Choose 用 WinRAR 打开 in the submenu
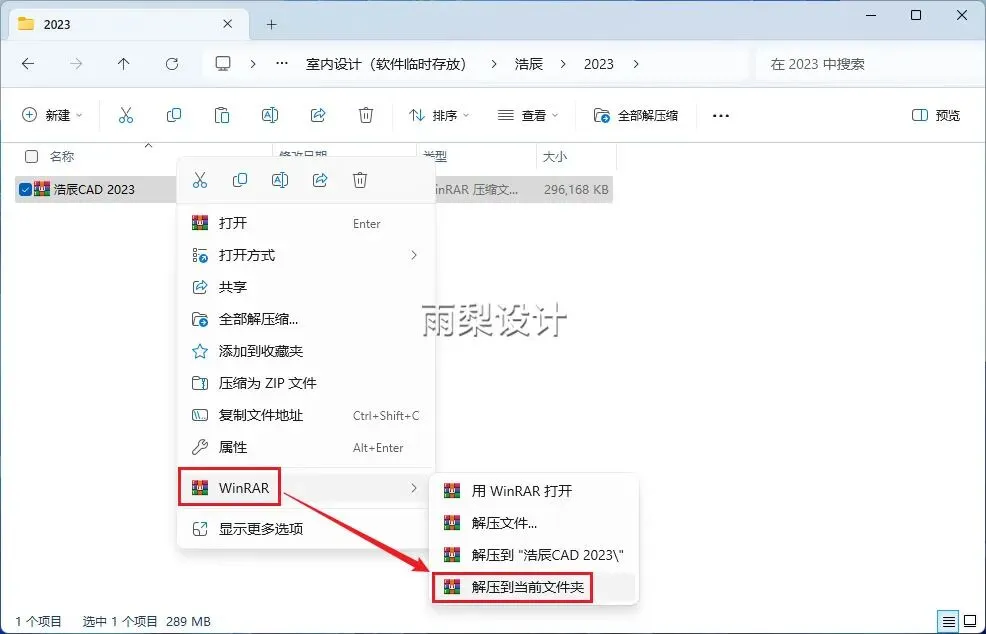 pos(535,491)
